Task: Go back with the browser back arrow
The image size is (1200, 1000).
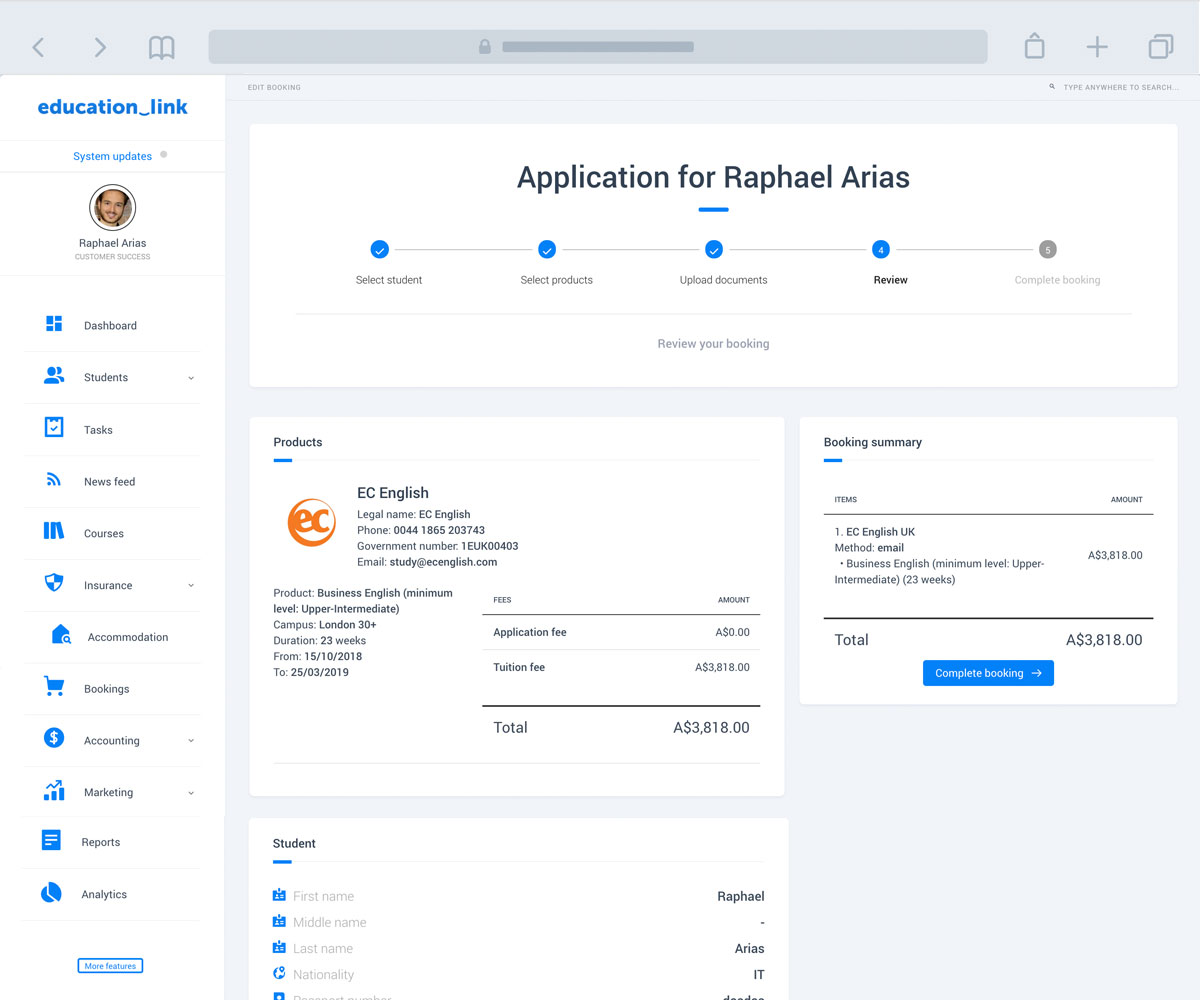Action: [38, 47]
